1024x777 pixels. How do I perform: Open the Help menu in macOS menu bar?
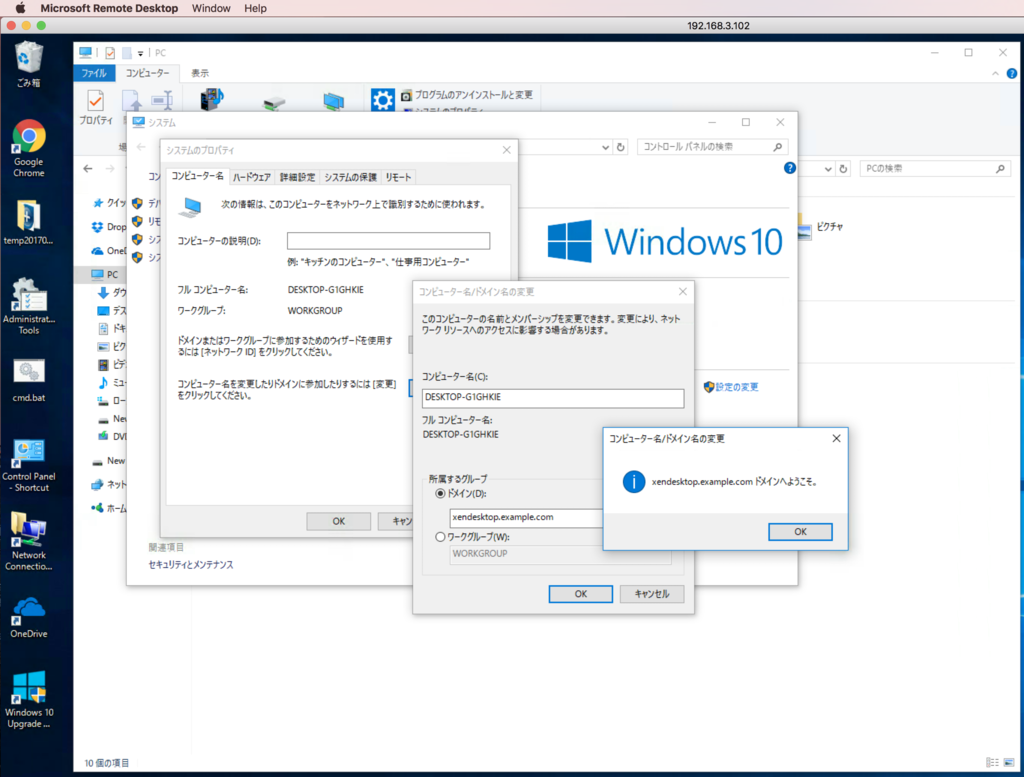click(255, 8)
